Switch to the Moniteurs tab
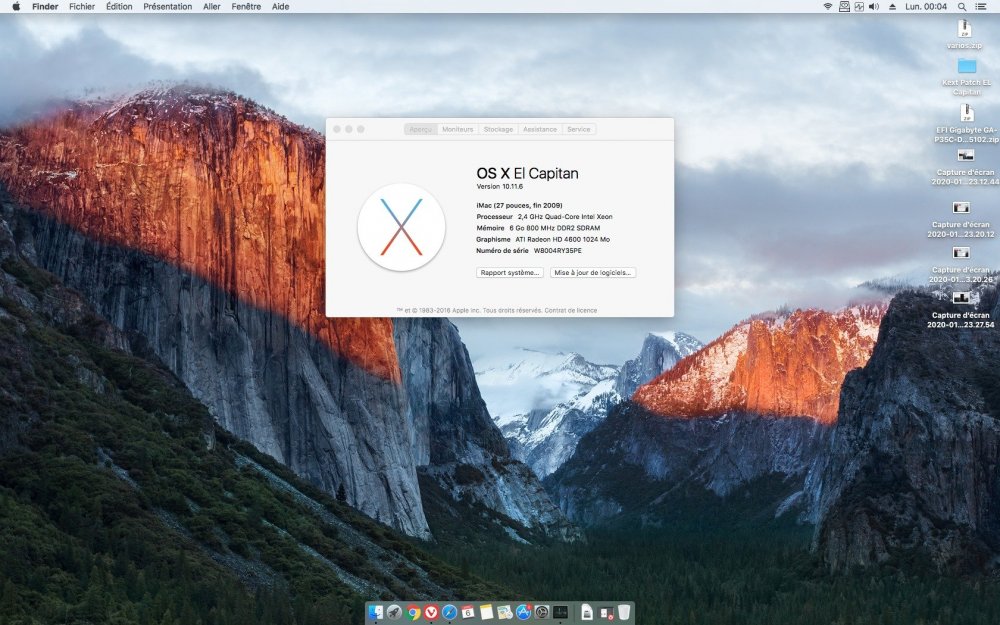The width and height of the screenshot is (1000, 625). tap(458, 129)
